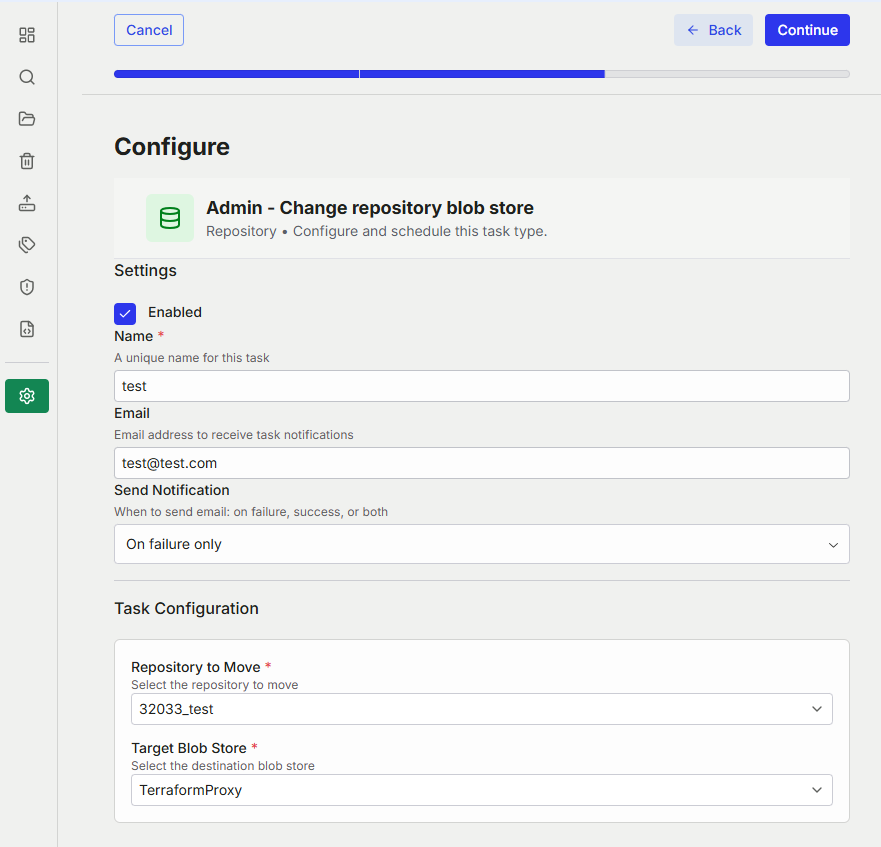Open the Send Notification dropdown
881x847 pixels.
point(482,544)
